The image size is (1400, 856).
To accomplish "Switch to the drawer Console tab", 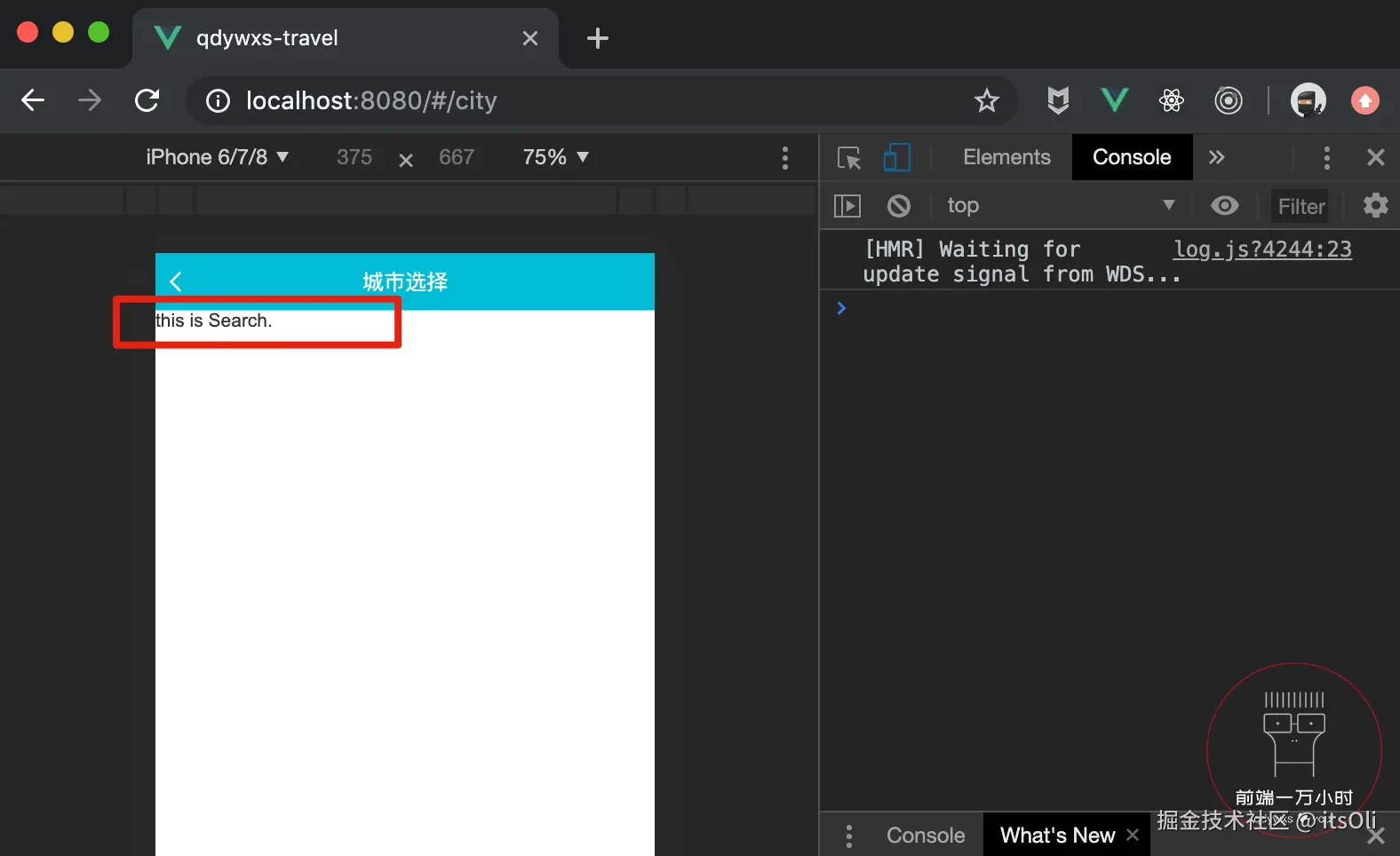I will [x=926, y=836].
